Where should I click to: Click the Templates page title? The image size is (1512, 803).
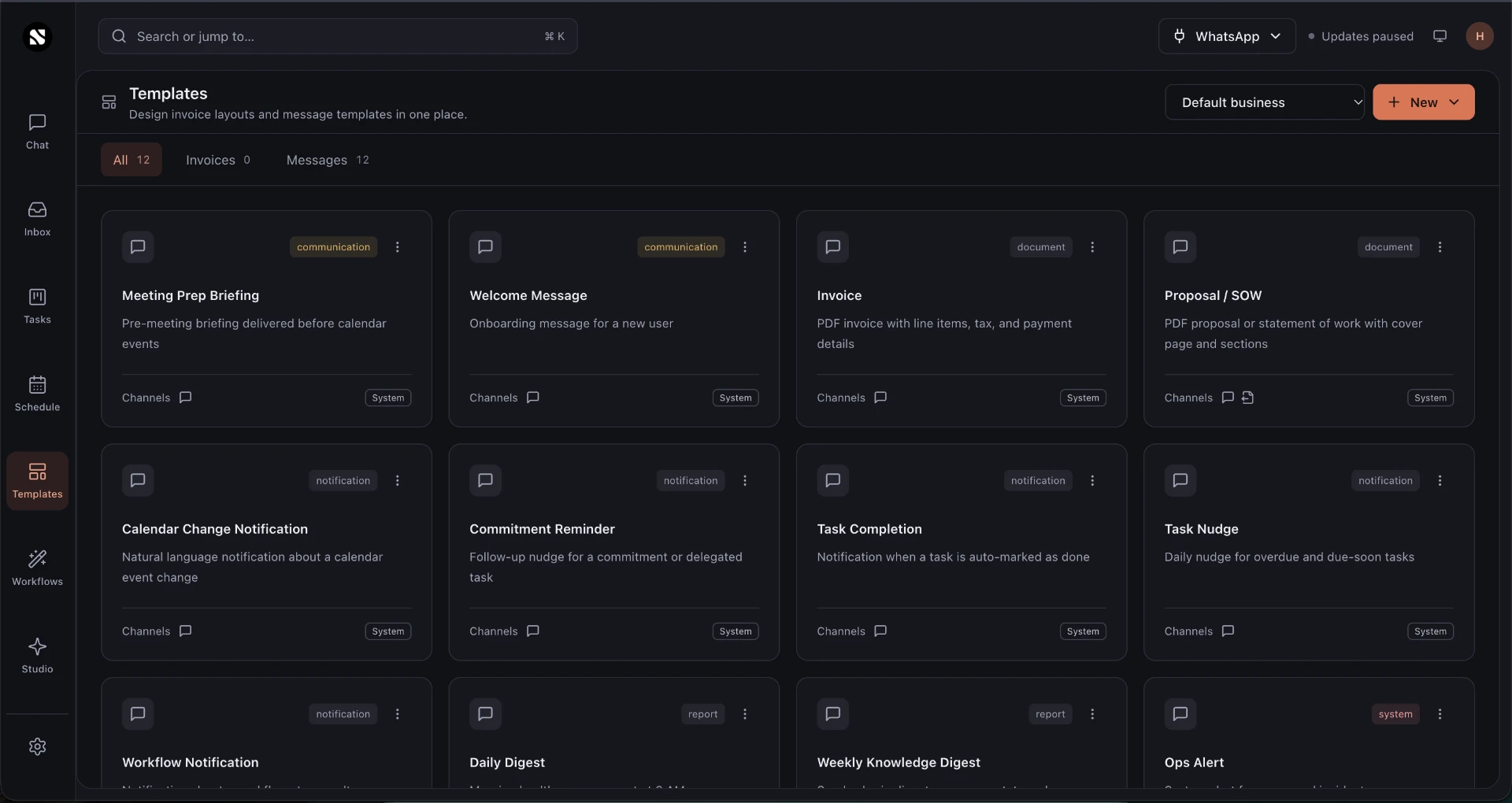(x=169, y=94)
